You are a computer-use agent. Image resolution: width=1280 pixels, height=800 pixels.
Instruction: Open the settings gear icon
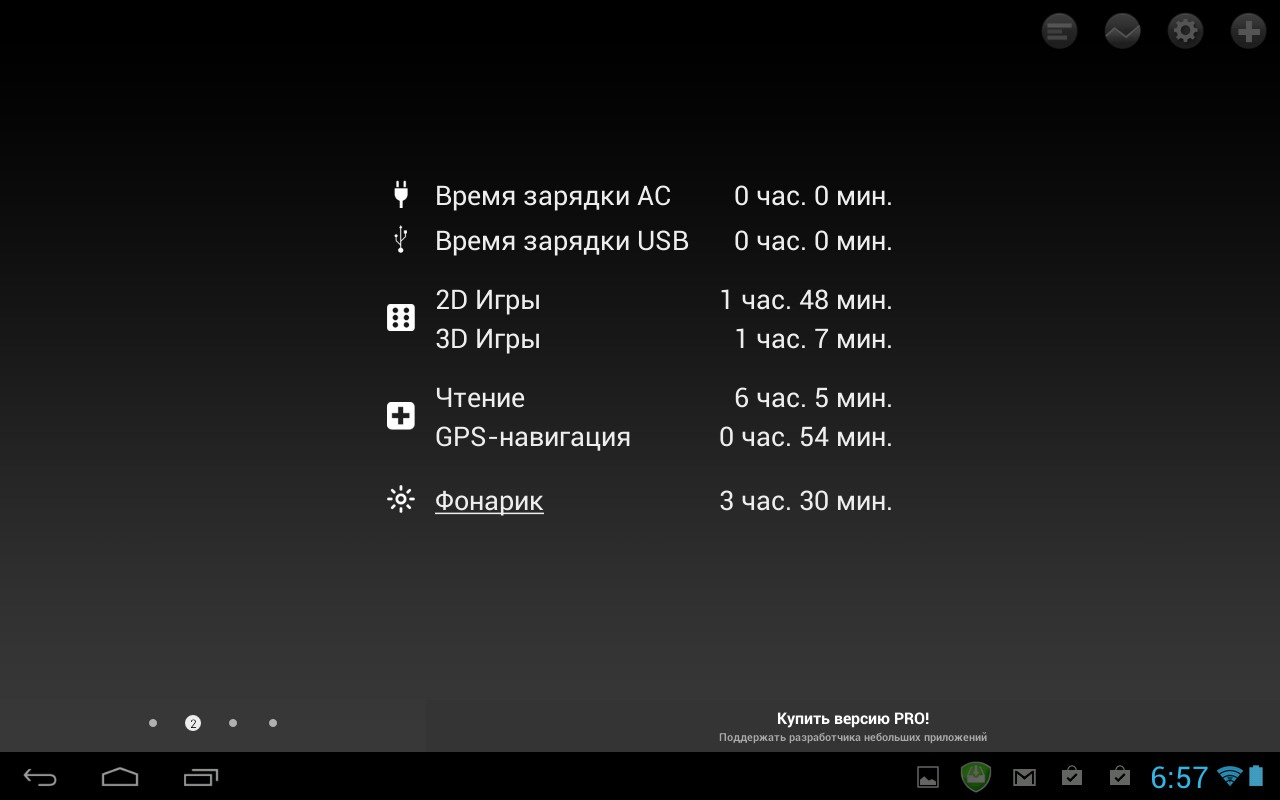(x=1185, y=31)
